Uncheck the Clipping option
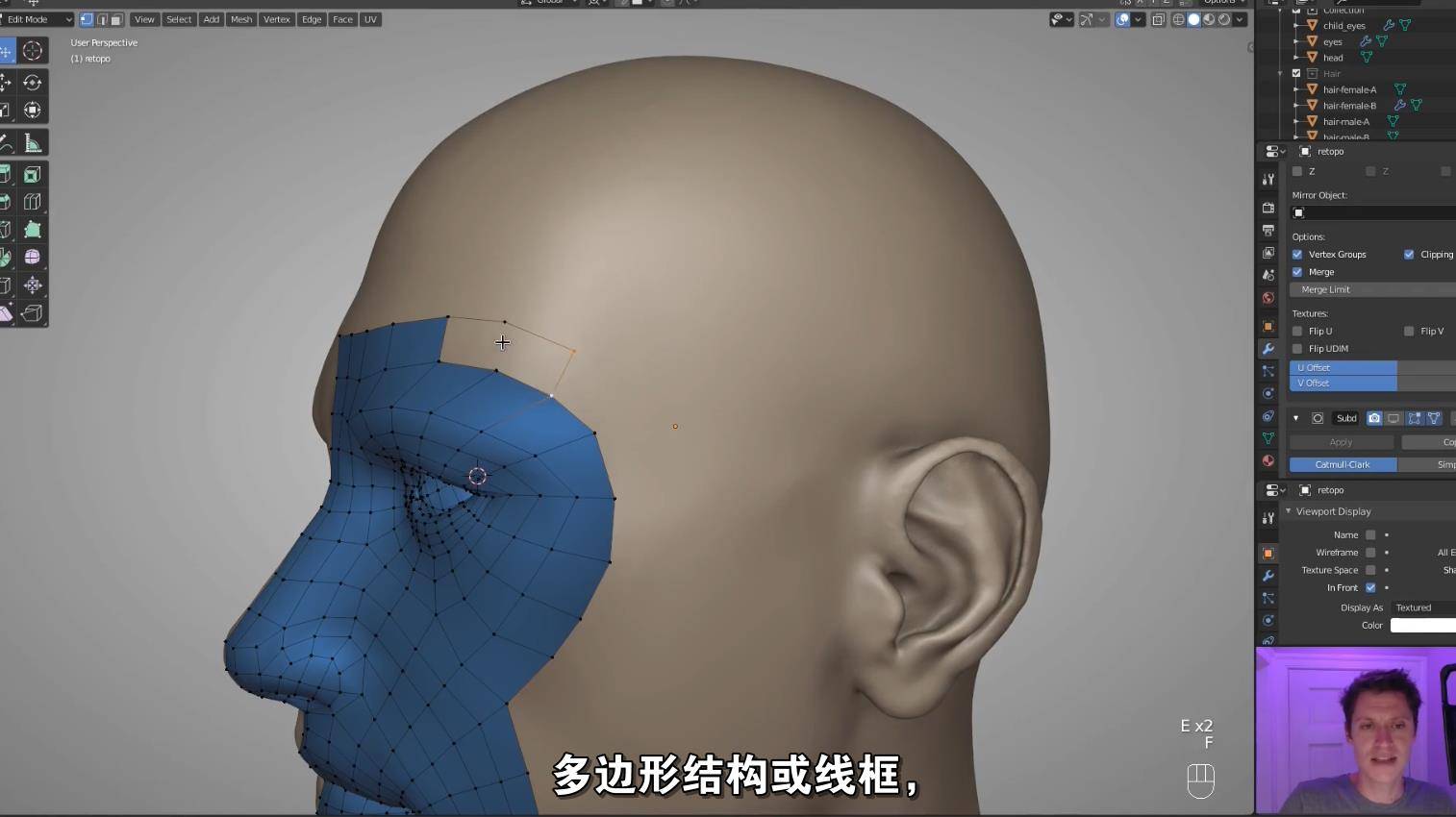Viewport: 1456px width, 817px height. [1409, 255]
